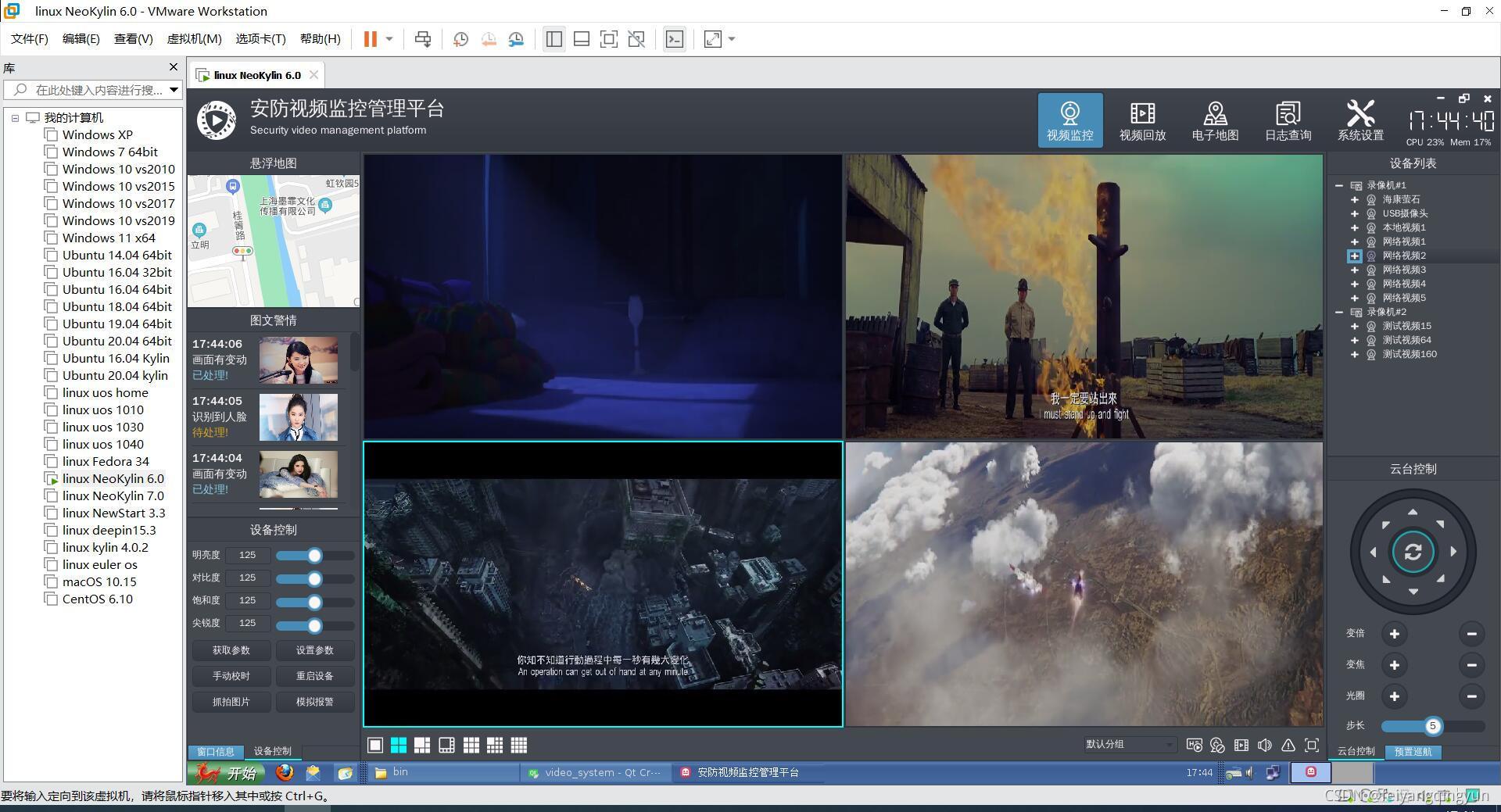This screenshot has height=812, width=1501.
Task: Click the volume speaker icon in bottom toolbar
Action: (x=1265, y=745)
